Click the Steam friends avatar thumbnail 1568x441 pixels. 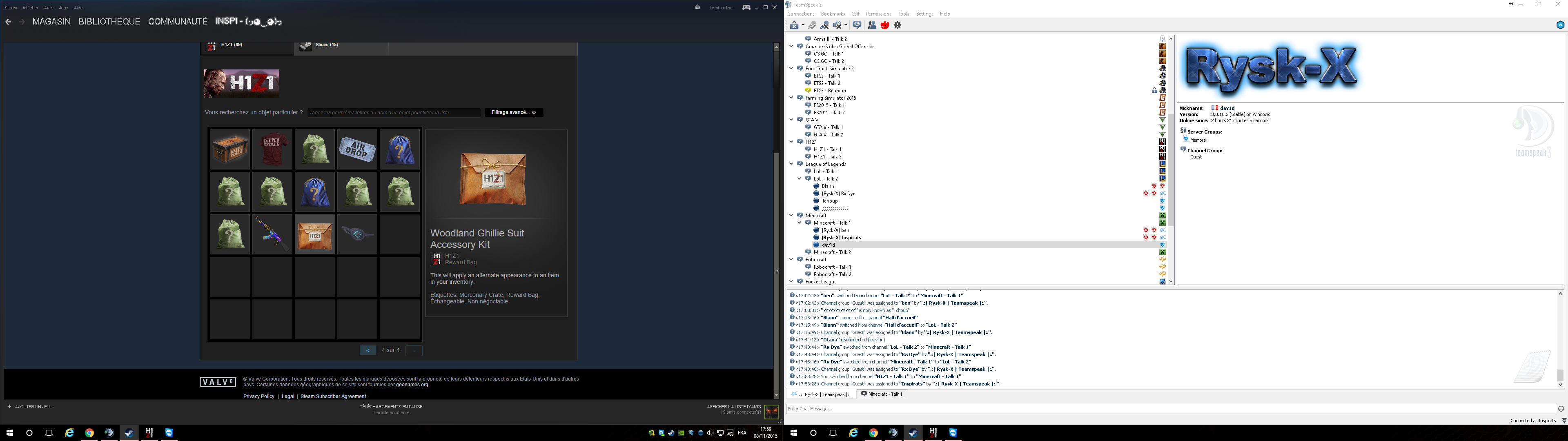tap(771, 412)
